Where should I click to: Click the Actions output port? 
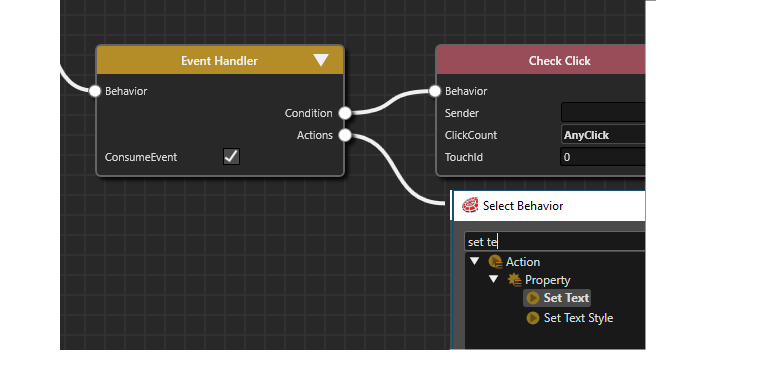(x=345, y=135)
